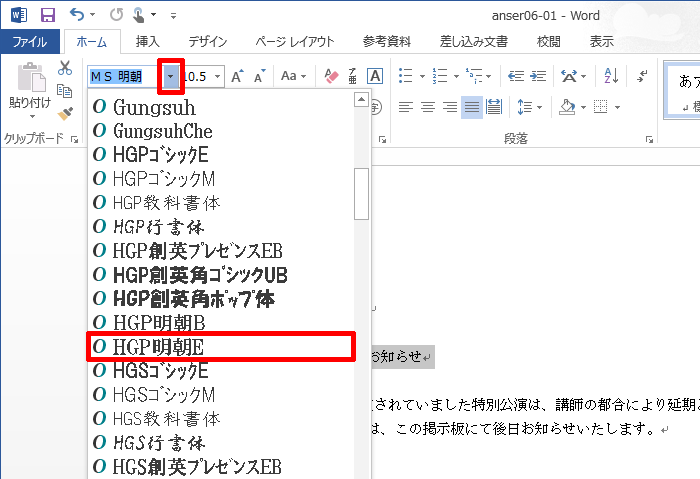Click the shading paint bucket icon

[567, 107]
